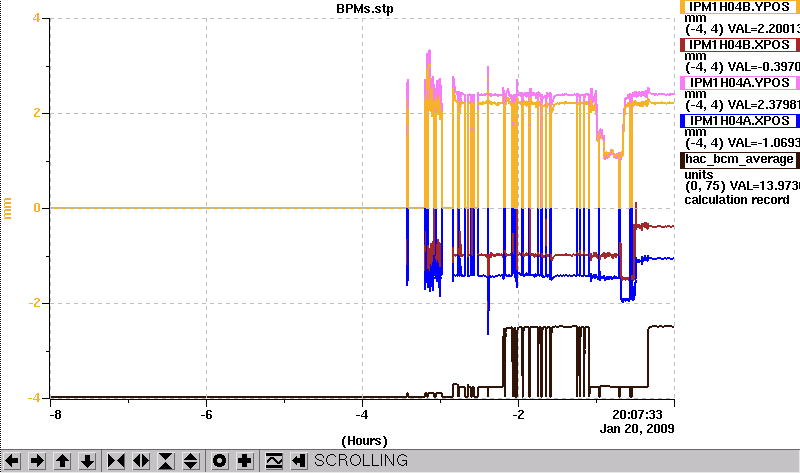The width and height of the screenshot is (800, 473).
Task: Click the 20:07:33 timestamp label
Action: [x=637, y=414]
